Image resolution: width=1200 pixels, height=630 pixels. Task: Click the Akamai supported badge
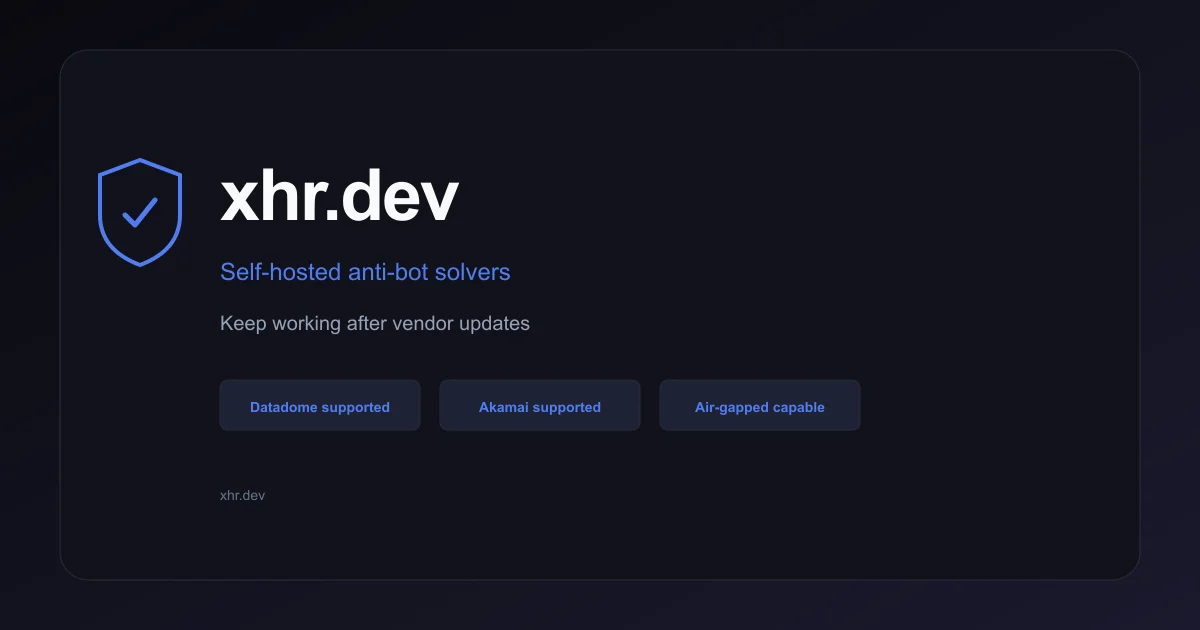[x=540, y=405]
